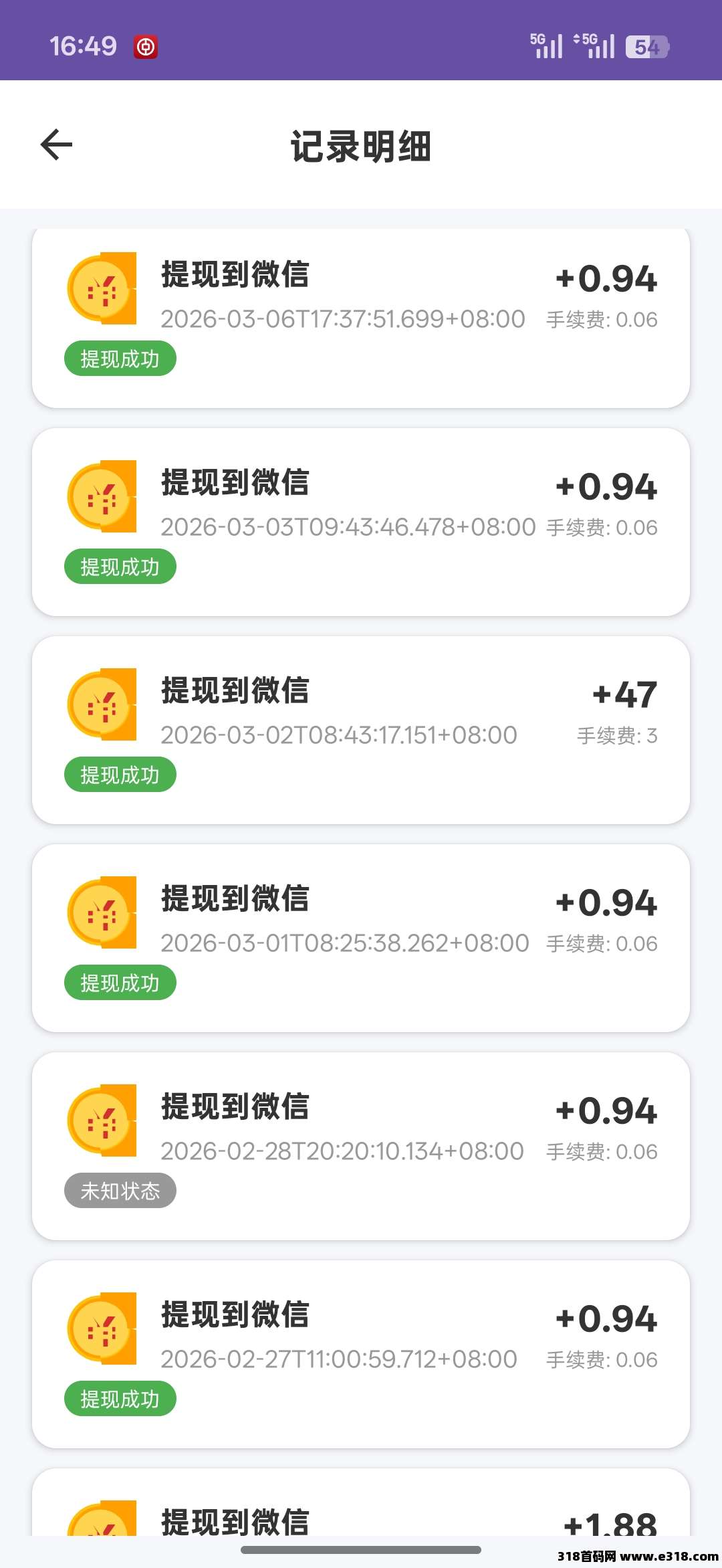Open the partially visible +1.88 withdrawal record

tap(361, 1513)
